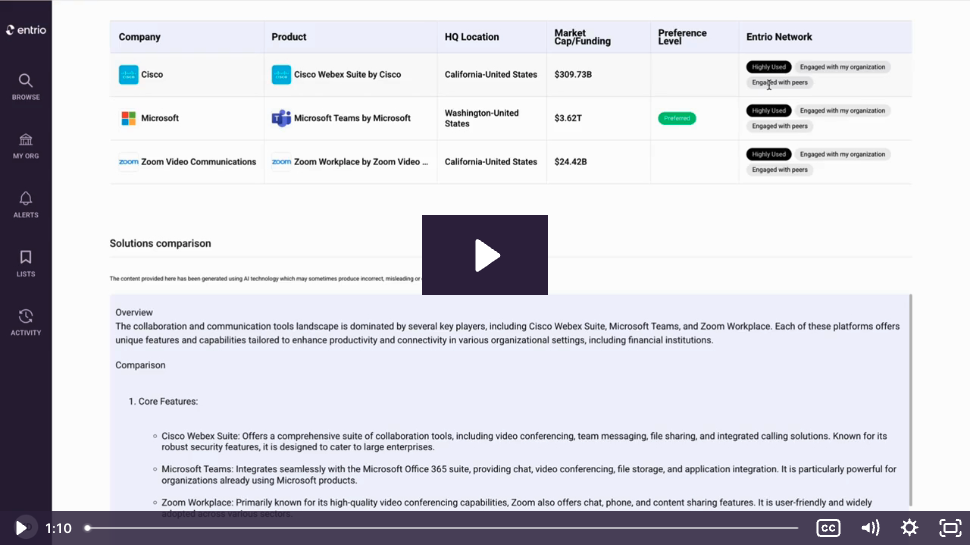Image resolution: width=971 pixels, height=545 pixels.
Task: Click Engaged with my organization in Zoom row
Action: click(842, 154)
